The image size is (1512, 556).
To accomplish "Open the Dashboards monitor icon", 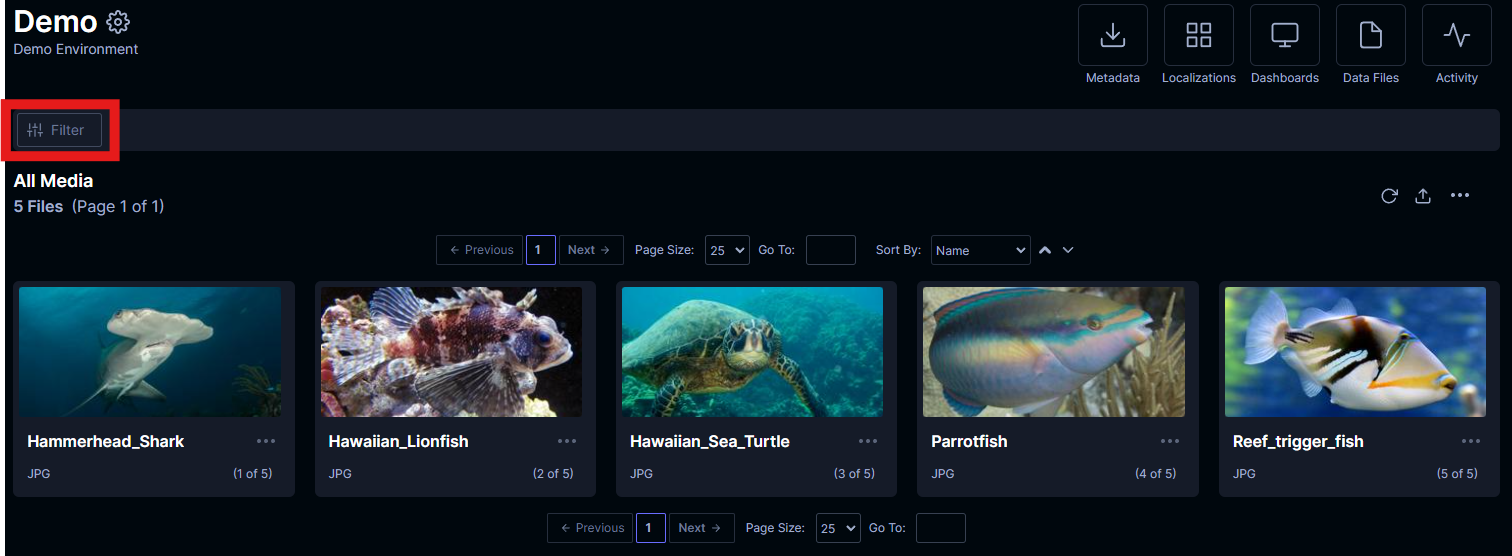I will point(1284,35).
